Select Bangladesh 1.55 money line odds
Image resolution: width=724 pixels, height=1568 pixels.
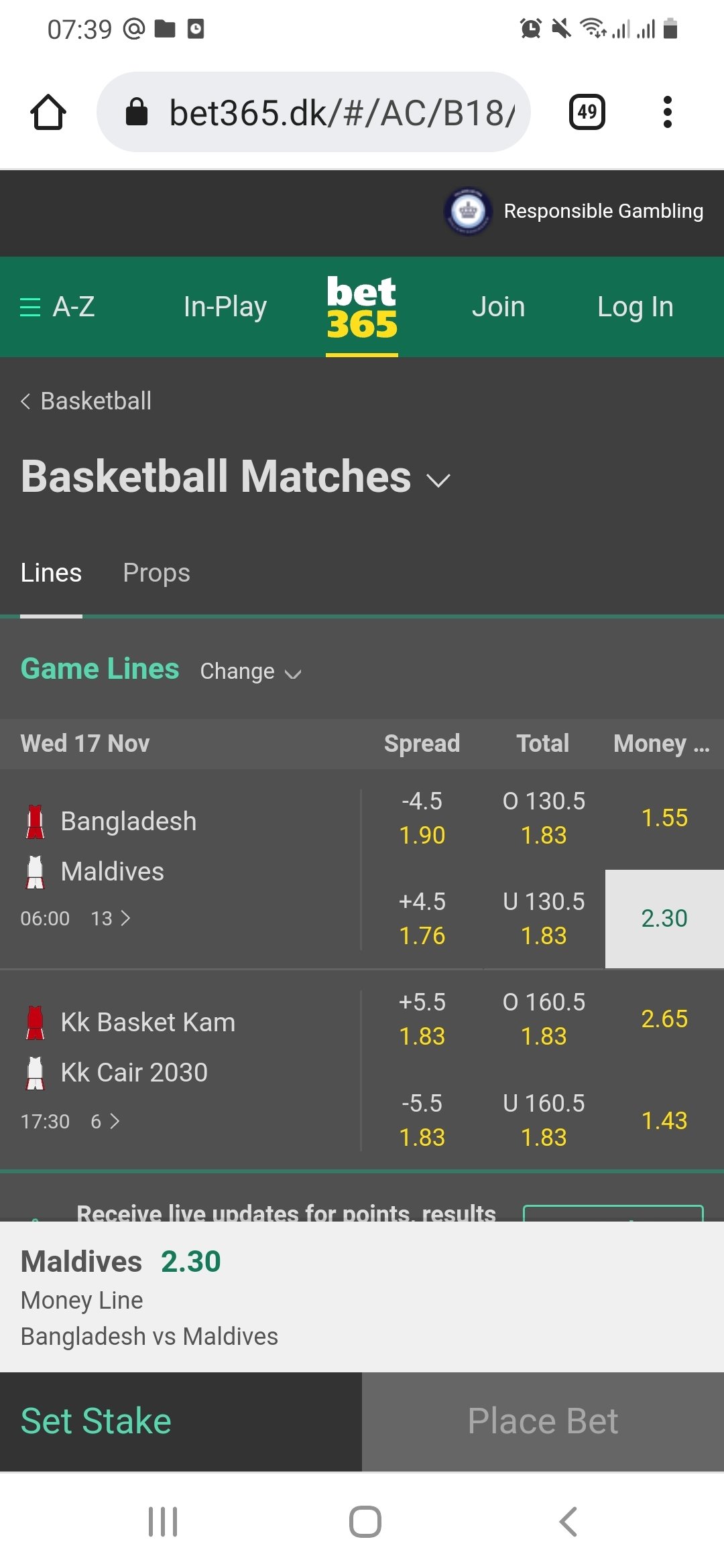(x=664, y=818)
